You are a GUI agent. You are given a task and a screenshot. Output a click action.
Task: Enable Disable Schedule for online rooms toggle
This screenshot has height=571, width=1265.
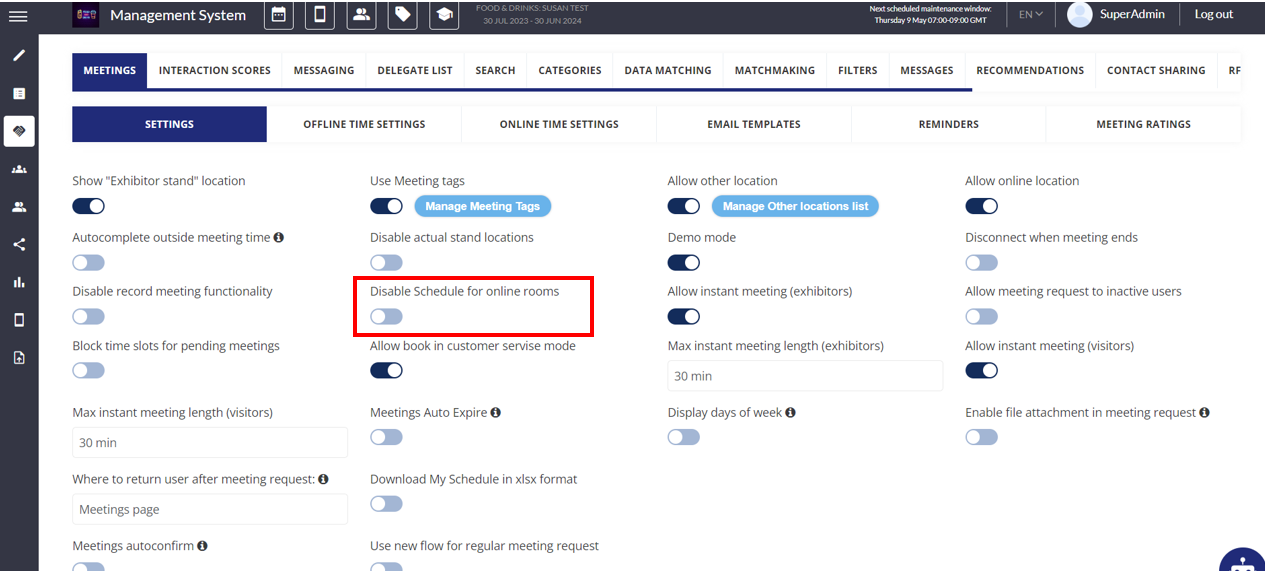pos(386,317)
